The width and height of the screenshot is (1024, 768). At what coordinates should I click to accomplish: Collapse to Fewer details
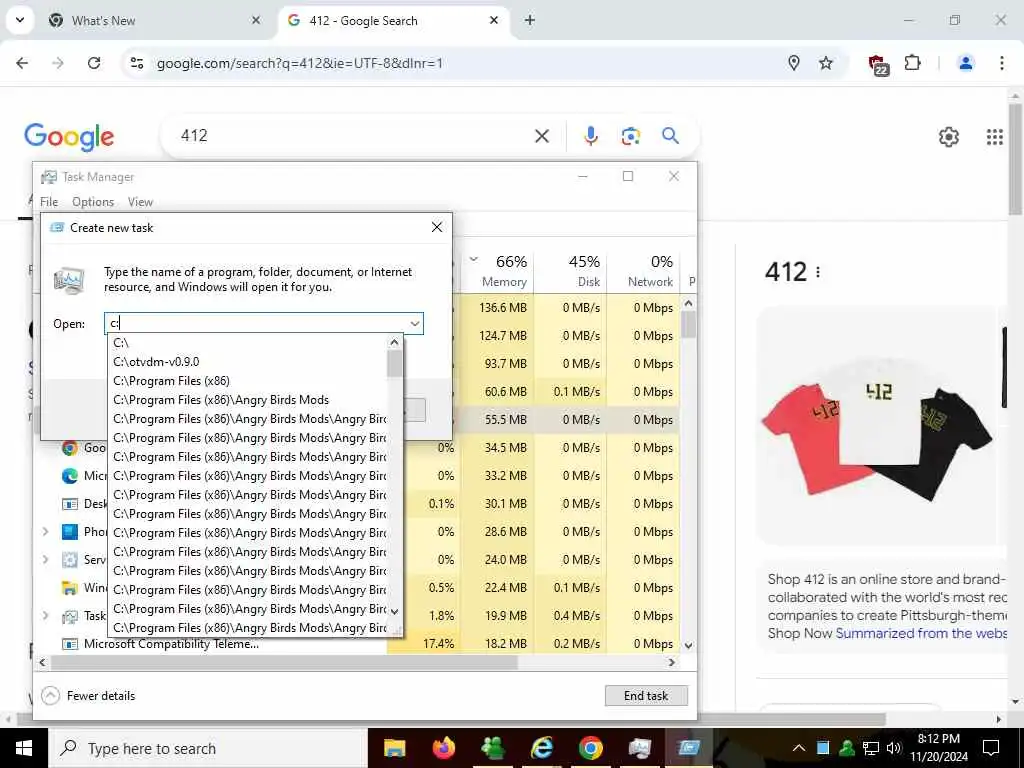click(88, 696)
